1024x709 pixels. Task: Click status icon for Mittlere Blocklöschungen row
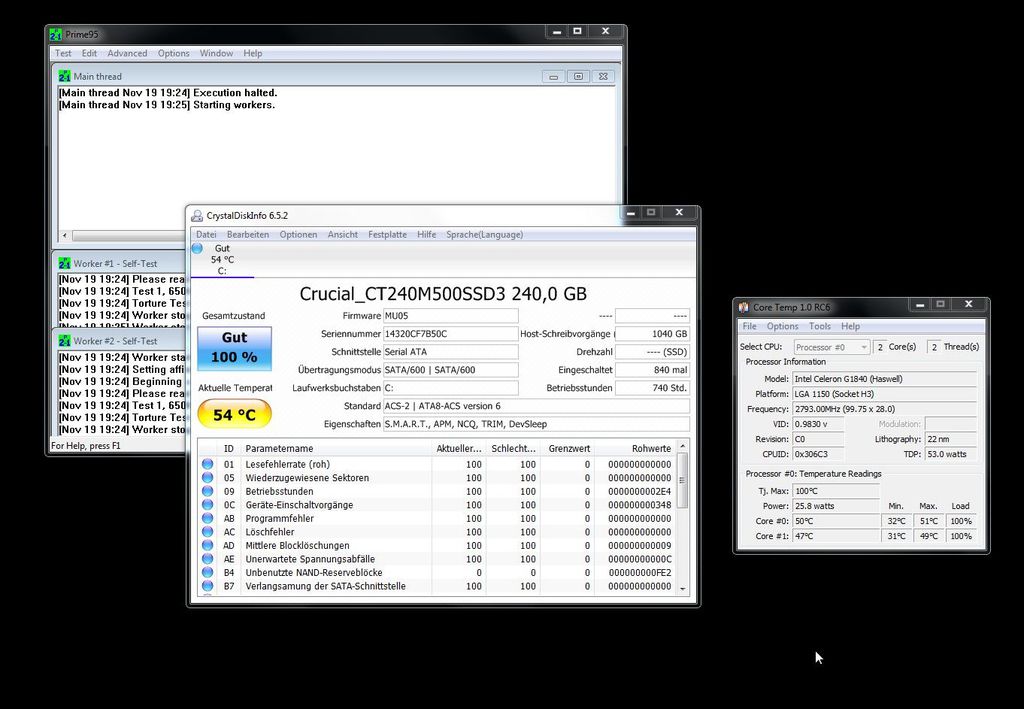point(208,545)
